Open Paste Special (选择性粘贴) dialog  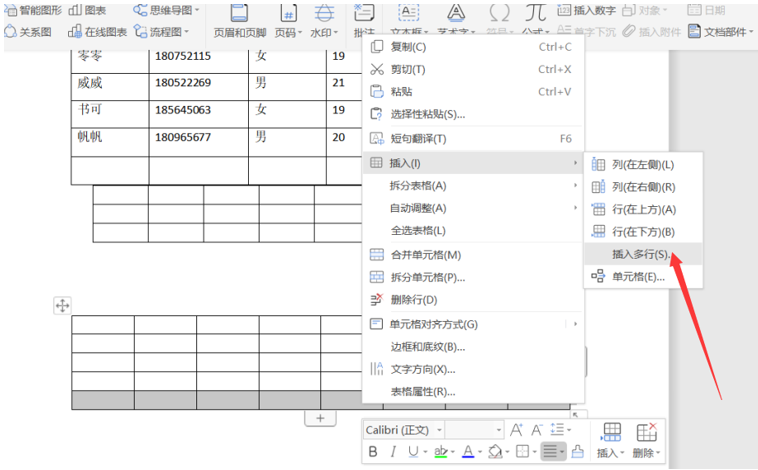(473, 114)
